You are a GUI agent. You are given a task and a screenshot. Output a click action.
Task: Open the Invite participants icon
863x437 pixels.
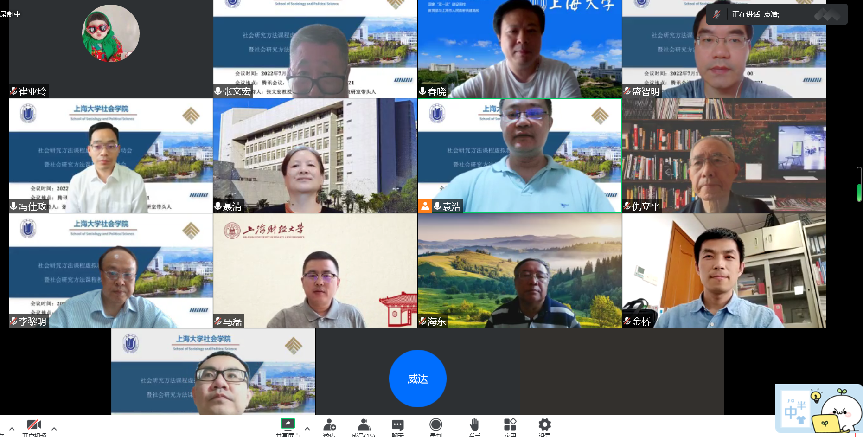329,426
